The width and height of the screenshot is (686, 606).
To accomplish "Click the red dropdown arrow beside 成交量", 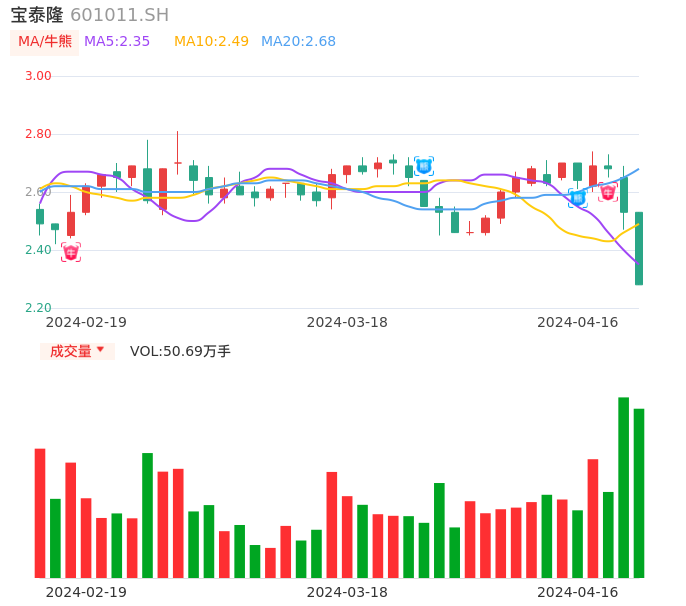I will click(100, 350).
